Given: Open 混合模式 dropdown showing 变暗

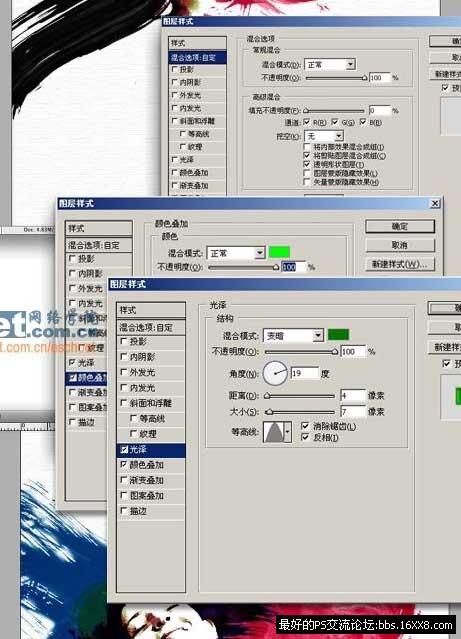Looking at the screenshot, I should (293, 335).
